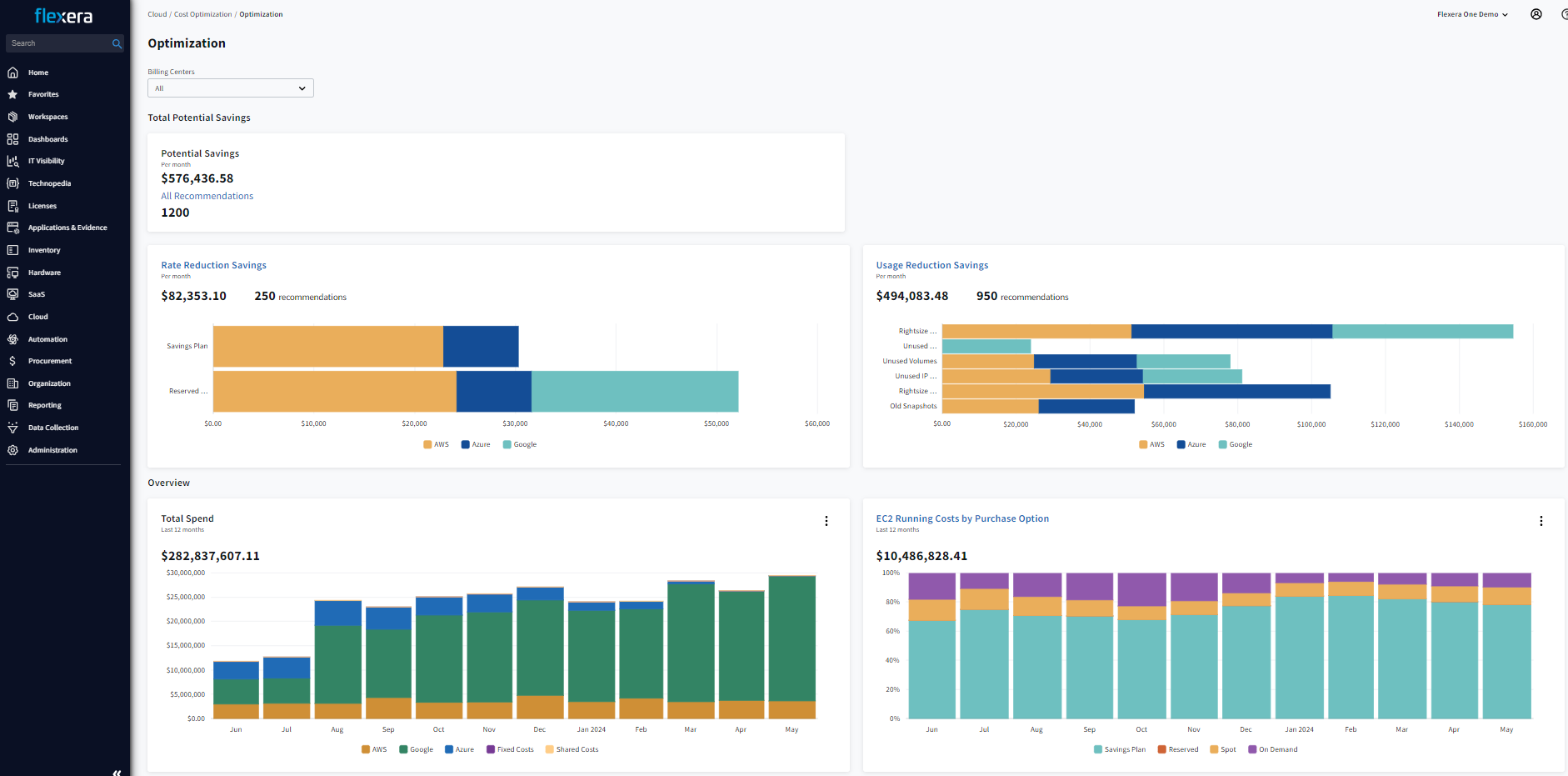Click the Dashboards grid icon
The height and width of the screenshot is (776, 1568).
pyautogui.click(x=12, y=139)
